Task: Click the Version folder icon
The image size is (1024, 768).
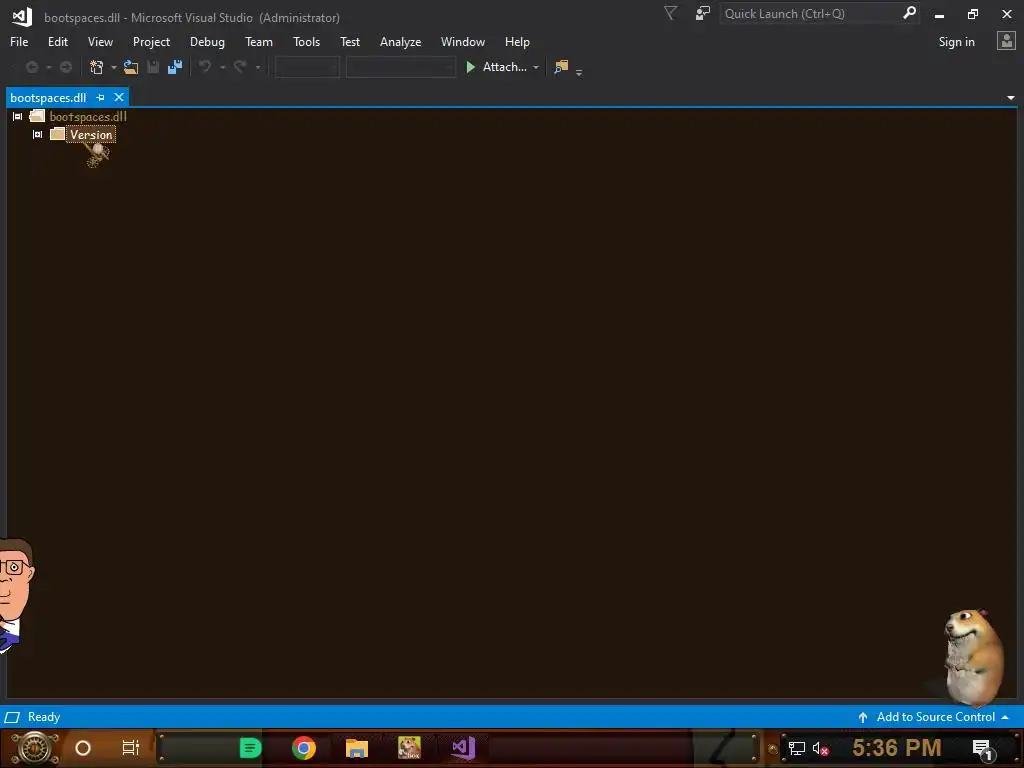Action: tap(57, 134)
